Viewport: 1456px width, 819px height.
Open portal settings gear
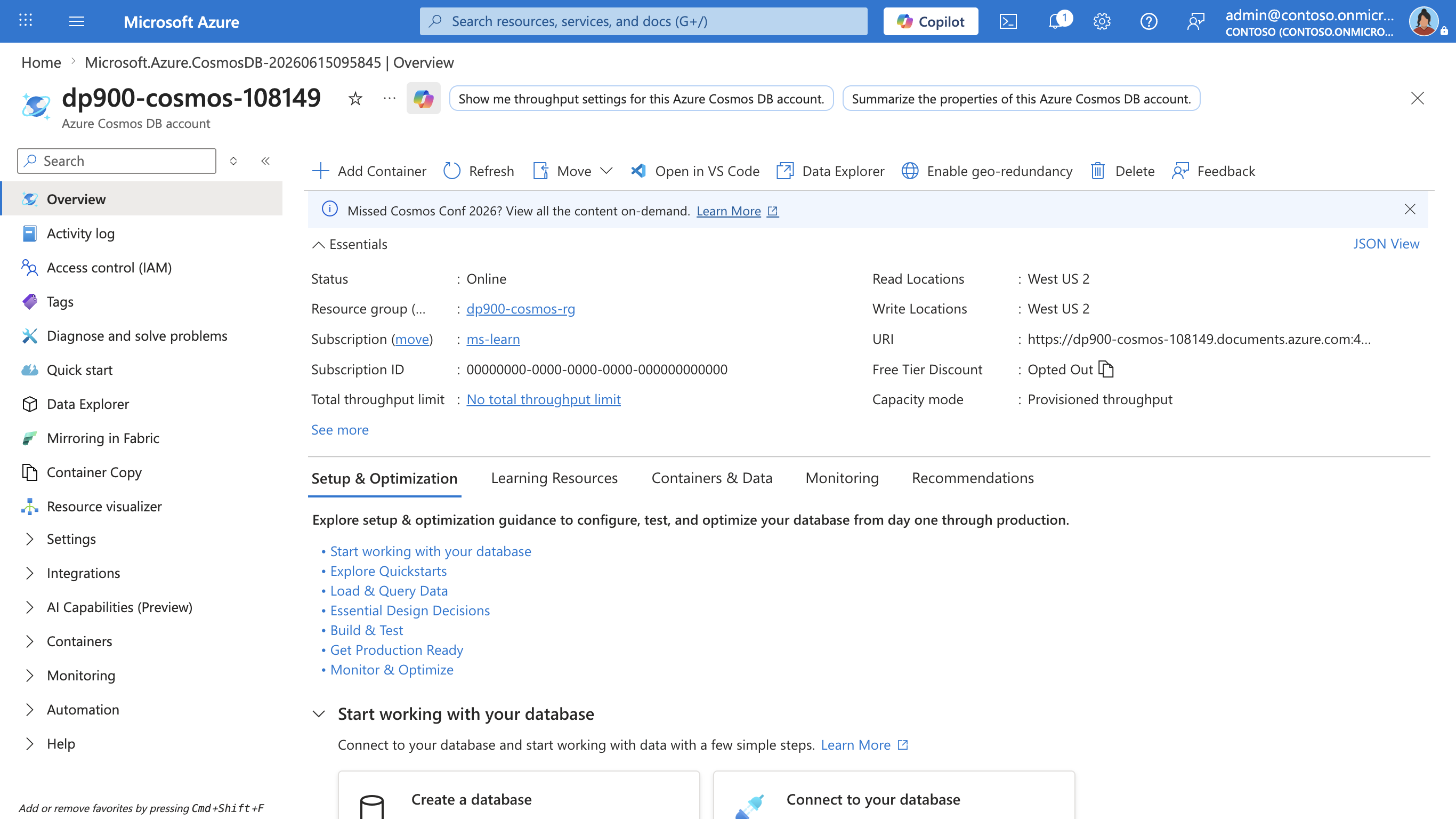pos(1102,21)
